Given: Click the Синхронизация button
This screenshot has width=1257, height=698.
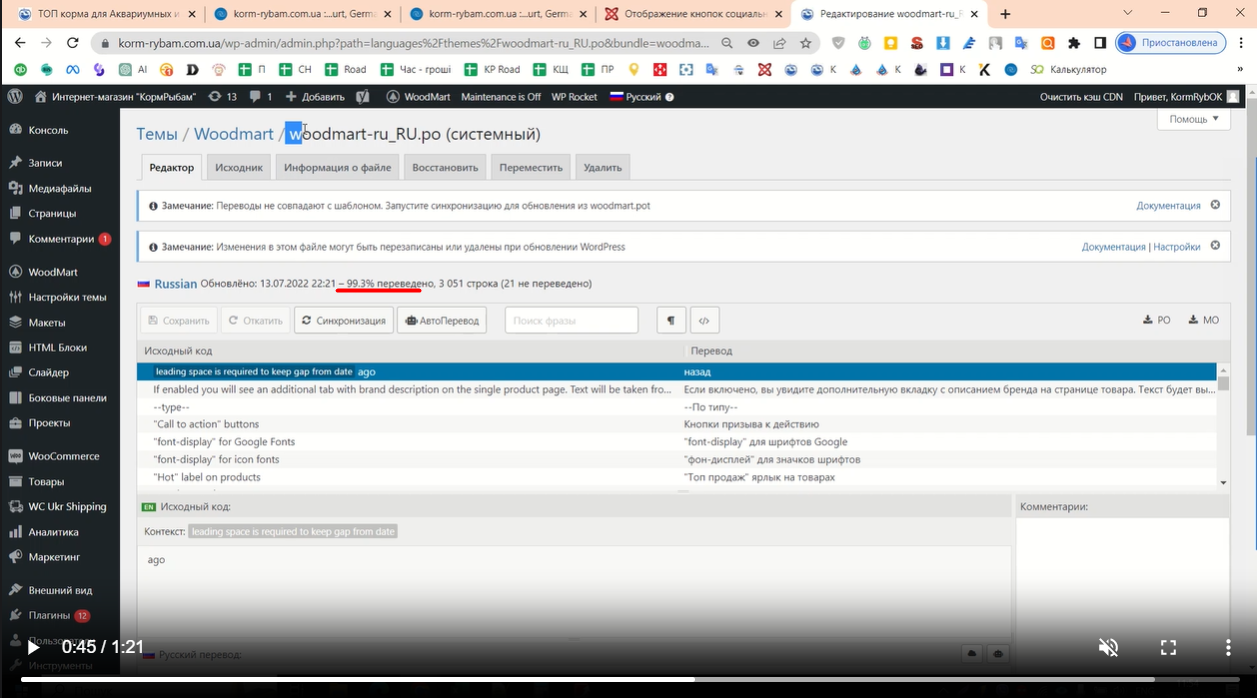Looking at the screenshot, I should click(x=344, y=320).
